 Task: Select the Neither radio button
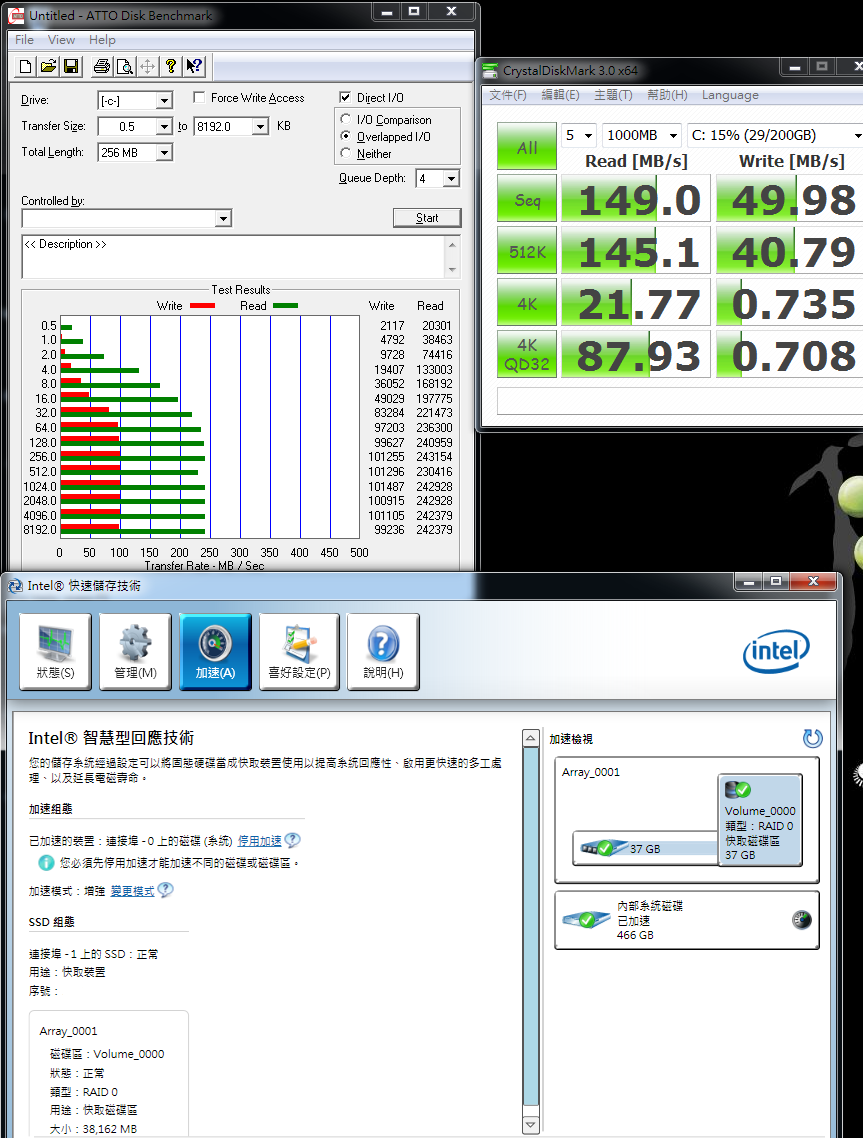tap(345, 153)
